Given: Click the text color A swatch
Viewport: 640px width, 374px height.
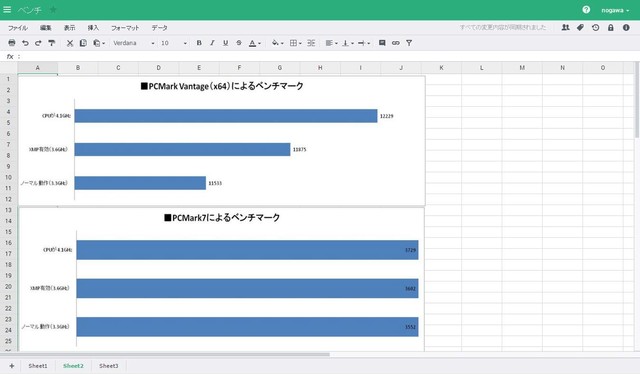Looking at the screenshot, I should pyautogui.click(x=252, y=43).
